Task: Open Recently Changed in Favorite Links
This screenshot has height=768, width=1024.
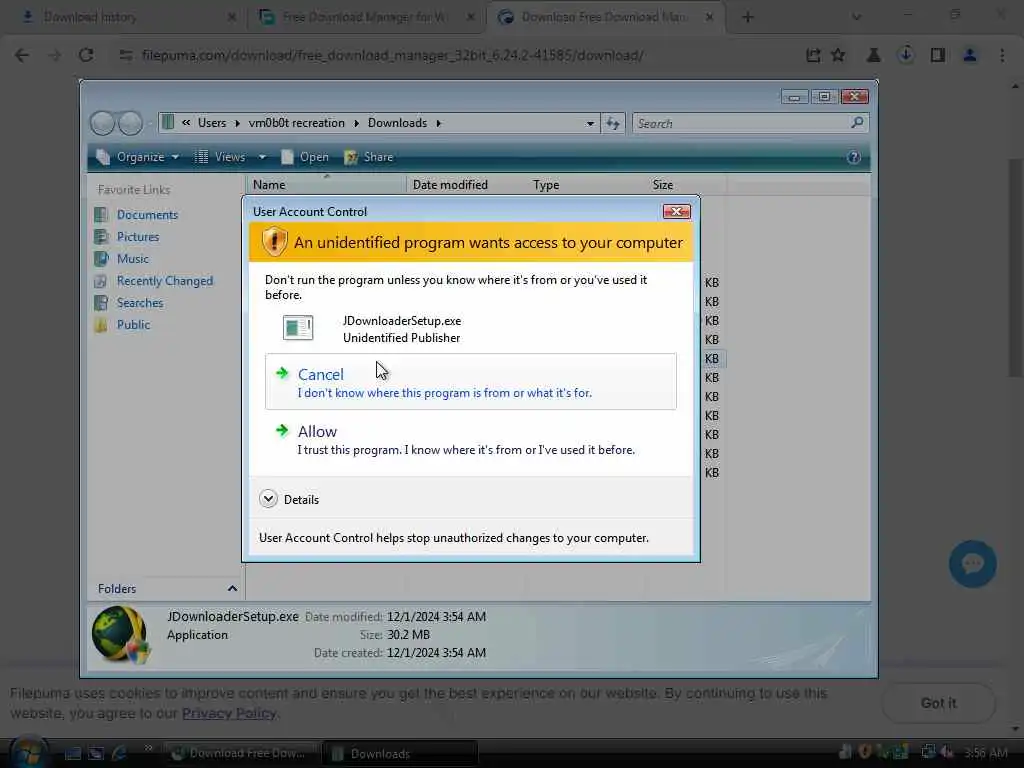Action: [x=165, y=281]
